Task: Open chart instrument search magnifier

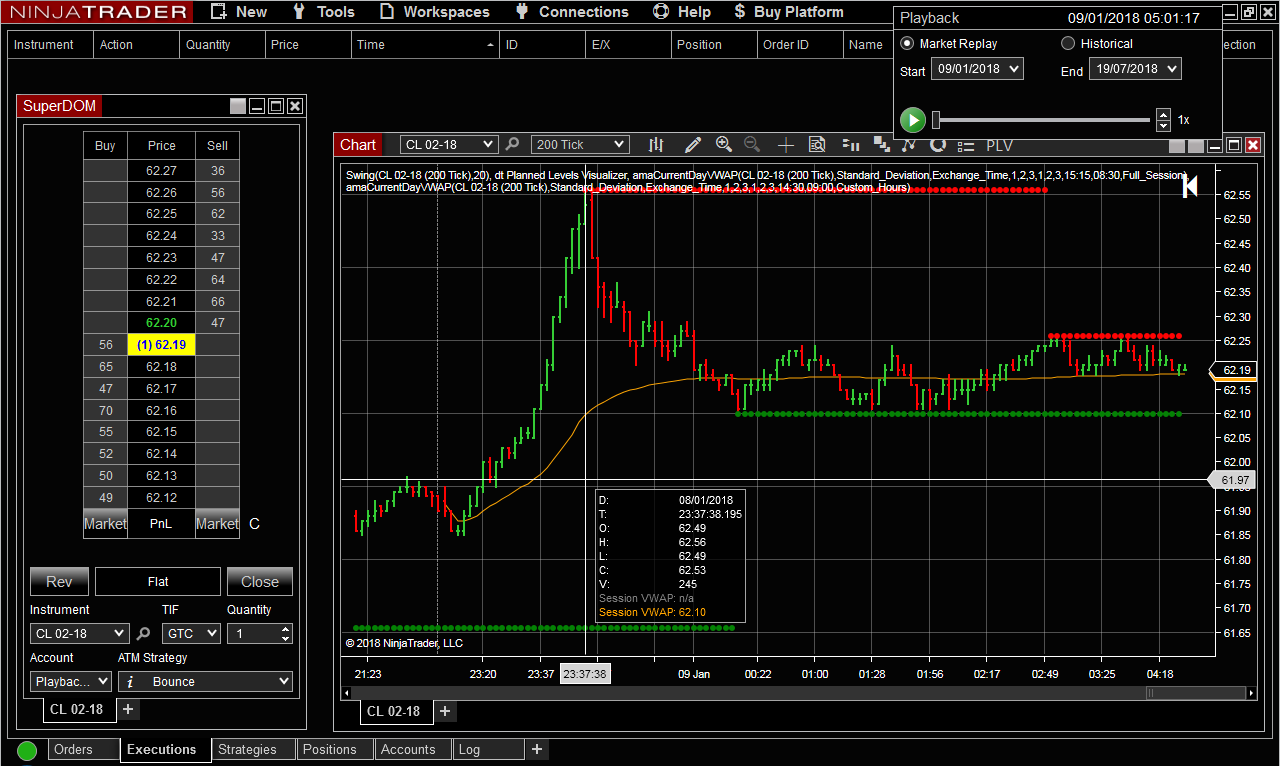Action: point(512,144)
